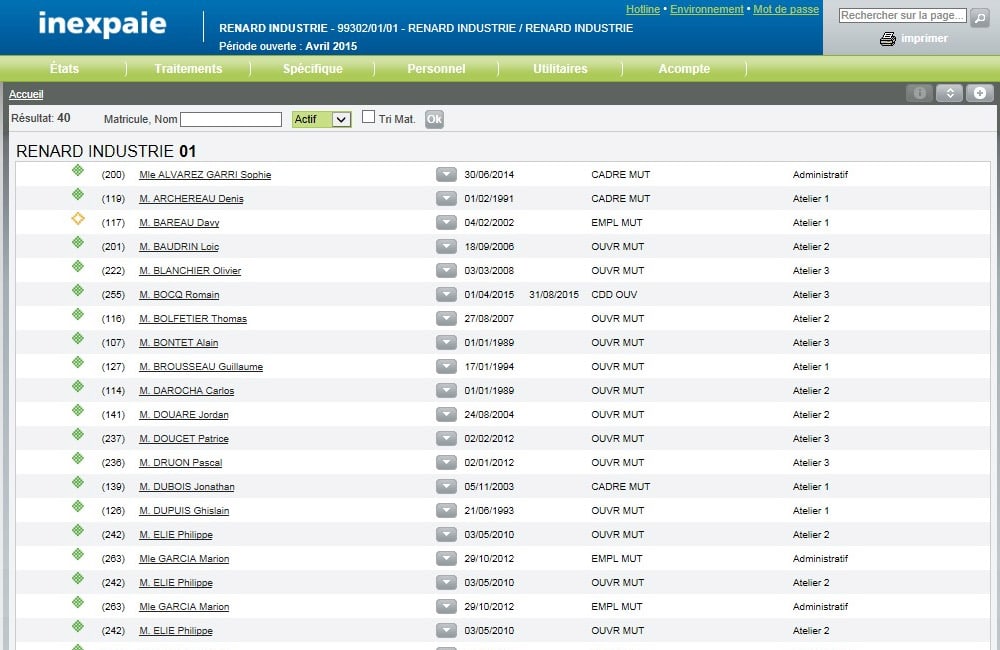
Task: Open the Utilitaires menu
Action: point(560,69)
